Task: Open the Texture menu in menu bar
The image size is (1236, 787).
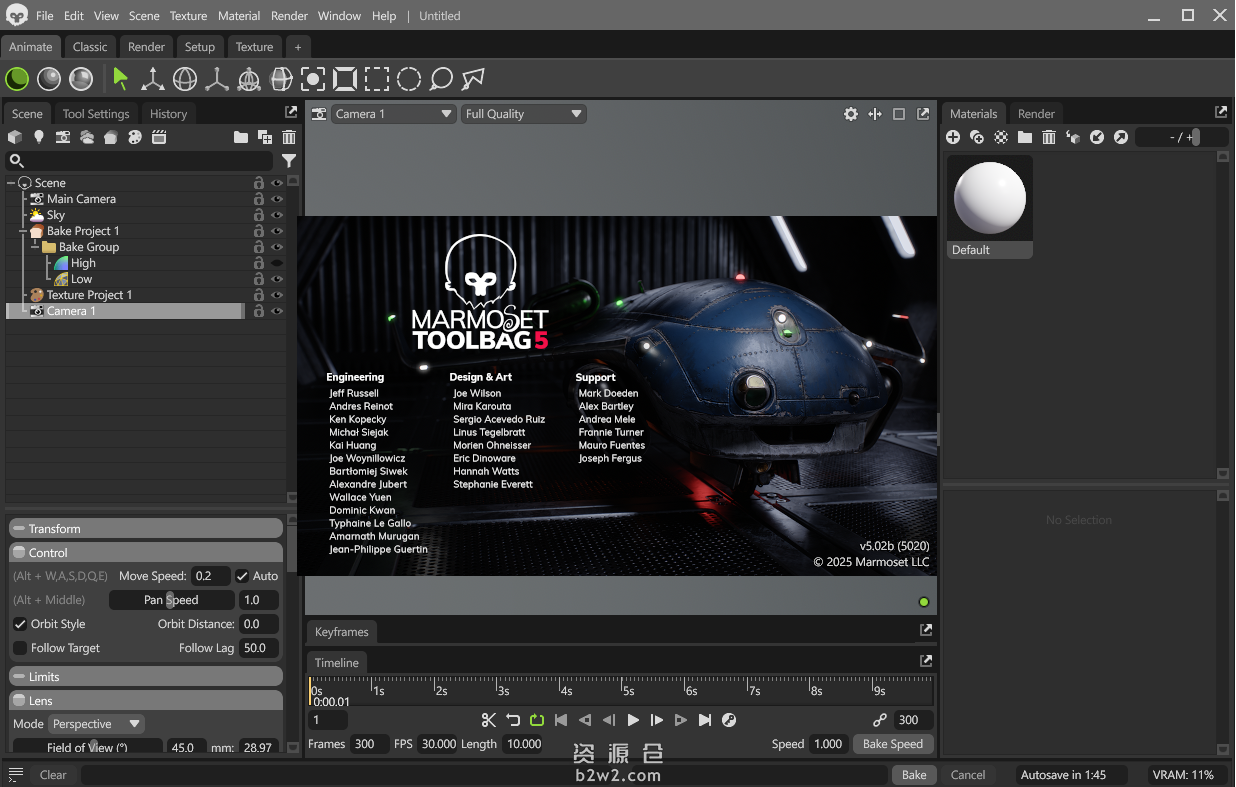Action: pyautogui.click(x=188, y=16)
